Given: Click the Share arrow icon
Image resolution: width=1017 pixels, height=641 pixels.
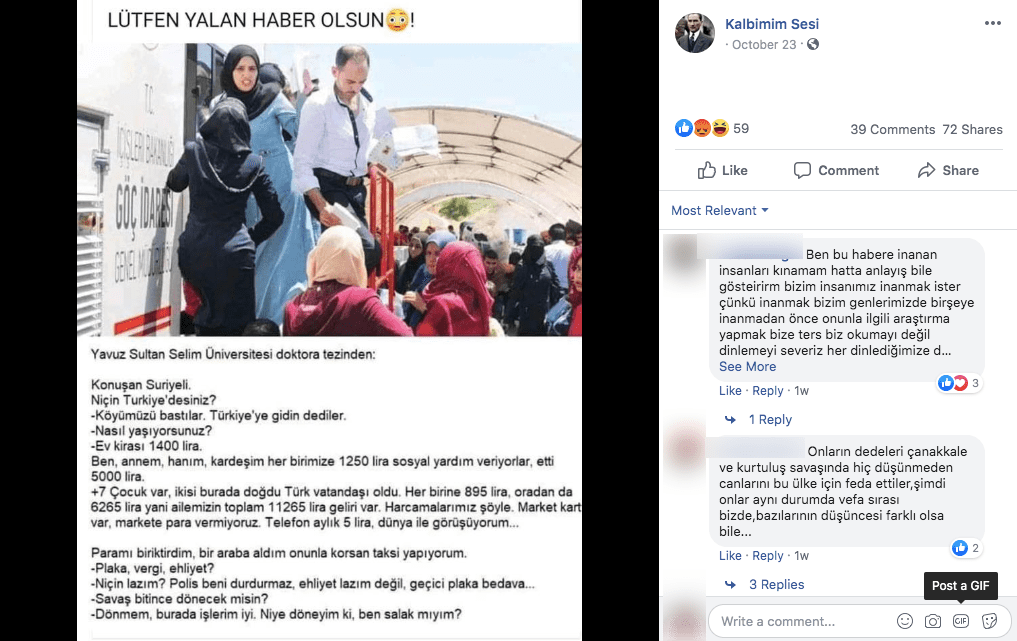Looking at the screenshot, I should tap(926, 170).
